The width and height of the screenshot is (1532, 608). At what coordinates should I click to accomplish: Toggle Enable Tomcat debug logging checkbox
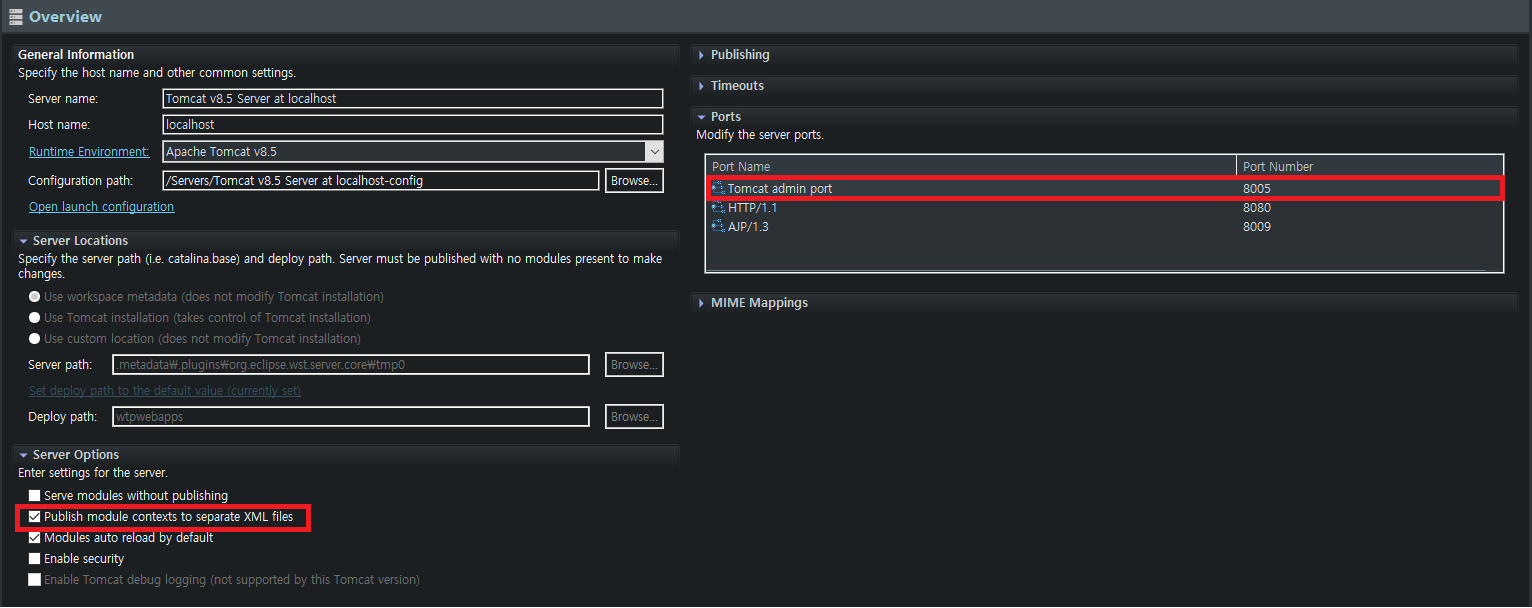(x=35, y=580)
